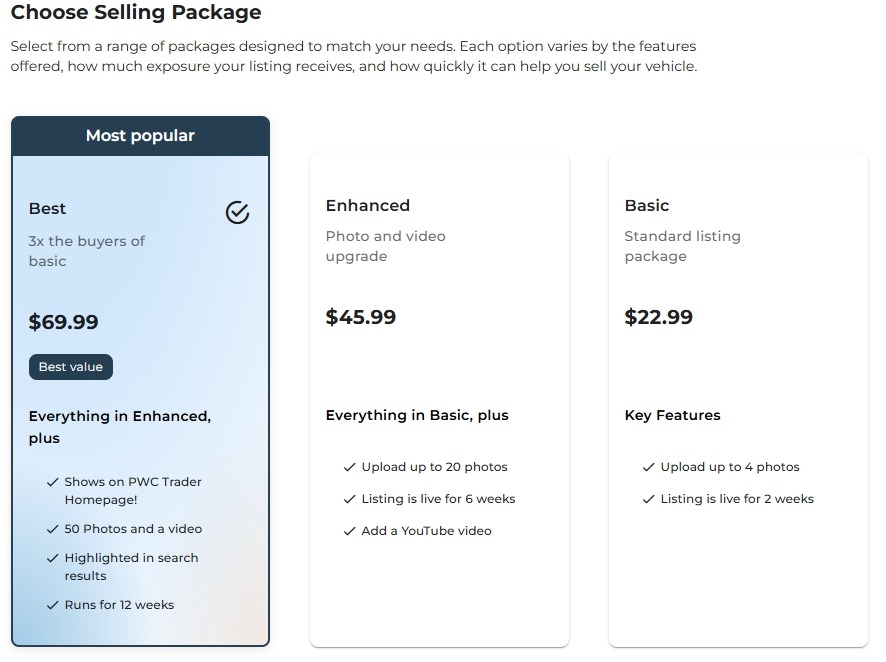Click the $69.99 Best price
This screenshot has width=886, height=662.
[63, 322]
